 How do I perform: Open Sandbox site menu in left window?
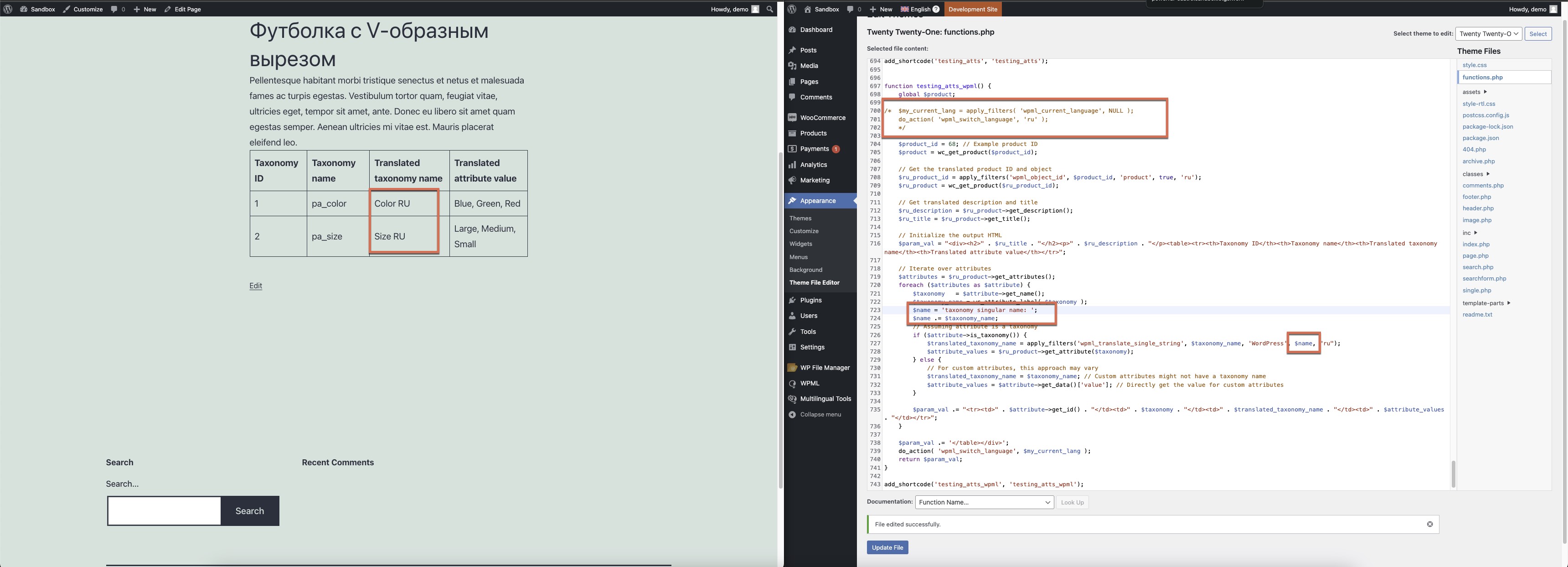click(x=37, y=9)
